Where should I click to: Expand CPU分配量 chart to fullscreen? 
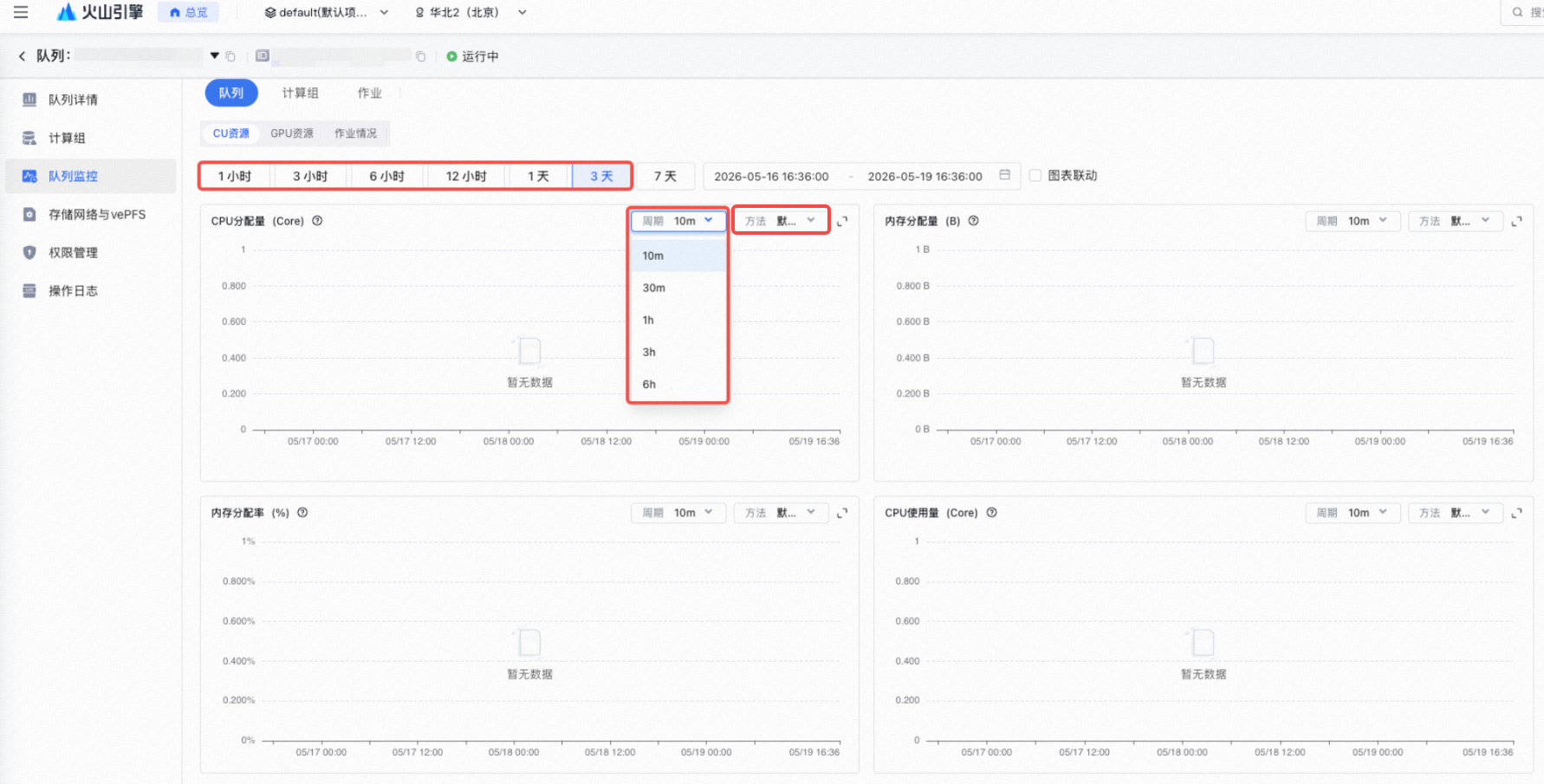point(842,222)
